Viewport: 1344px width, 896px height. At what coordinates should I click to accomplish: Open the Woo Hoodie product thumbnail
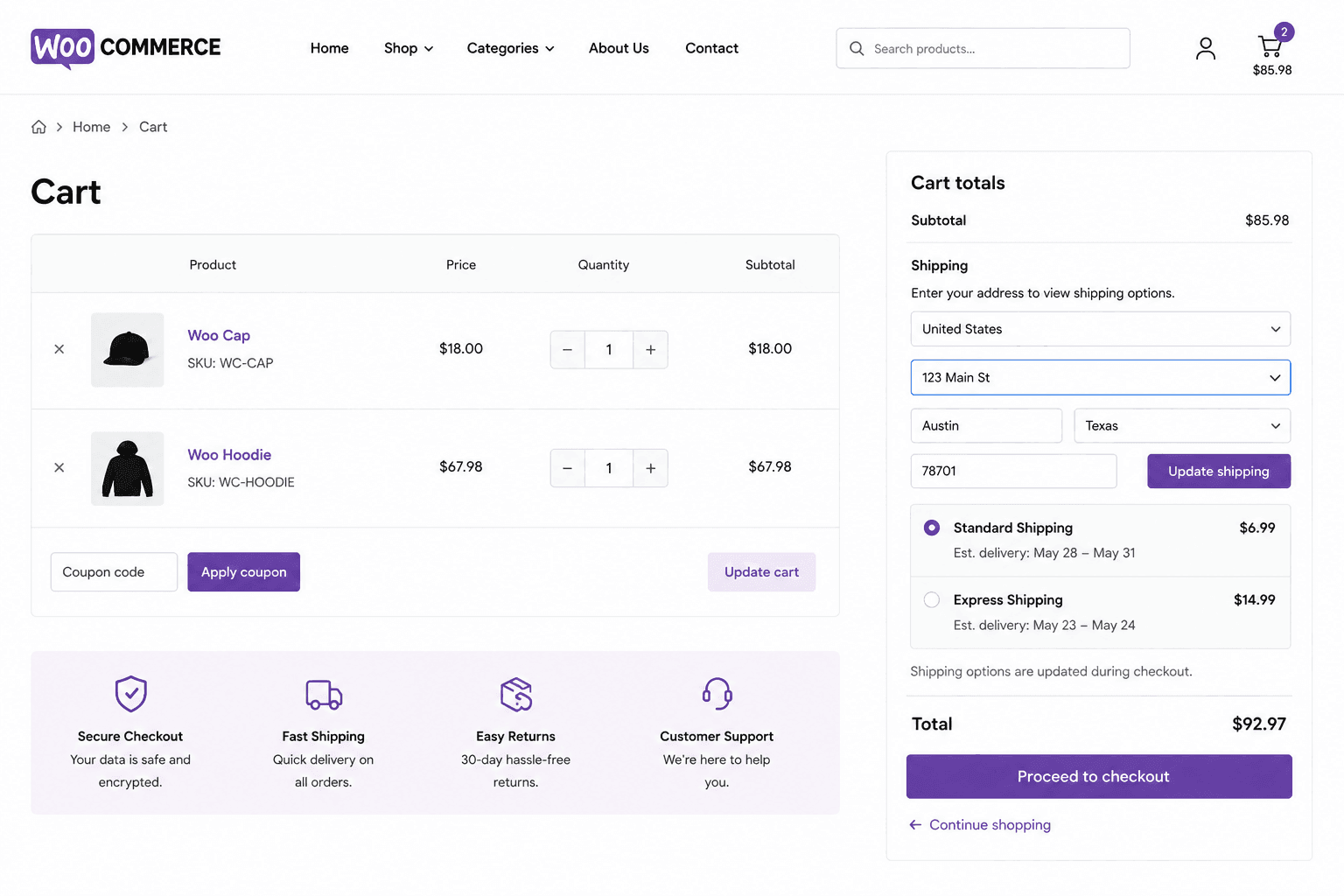[128, 468]
